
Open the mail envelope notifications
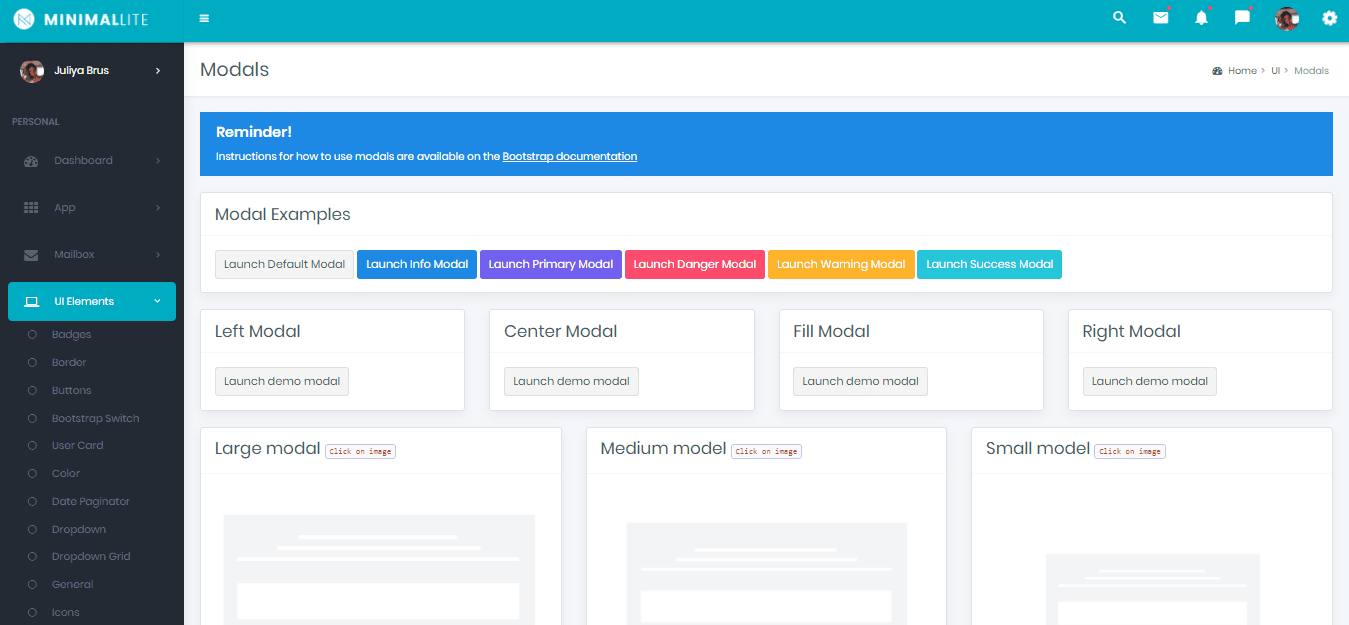point(1161,18)
